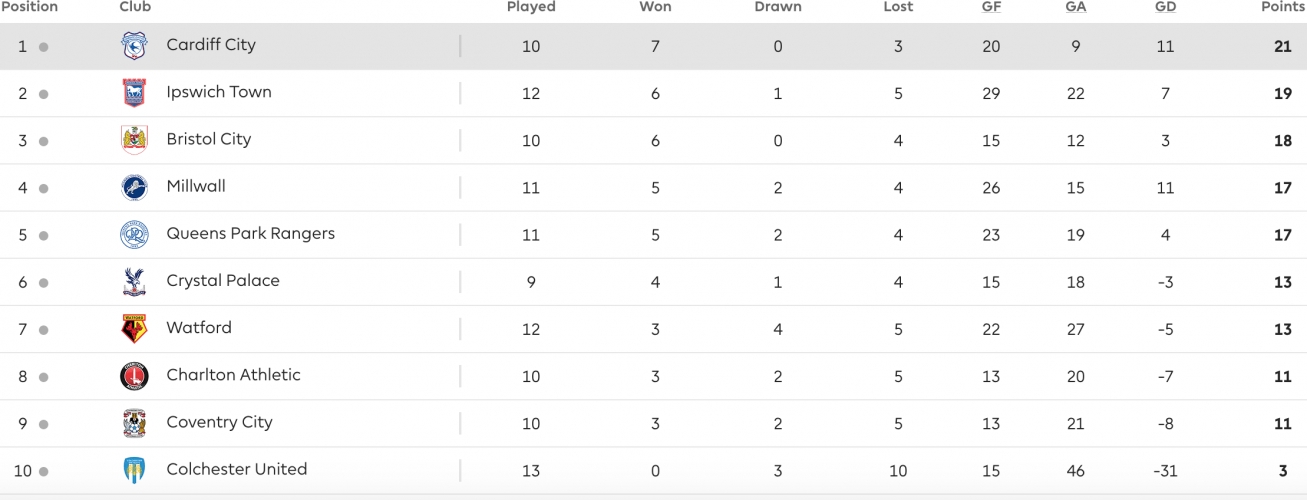Select the Colchester United crest

(134, 470)
